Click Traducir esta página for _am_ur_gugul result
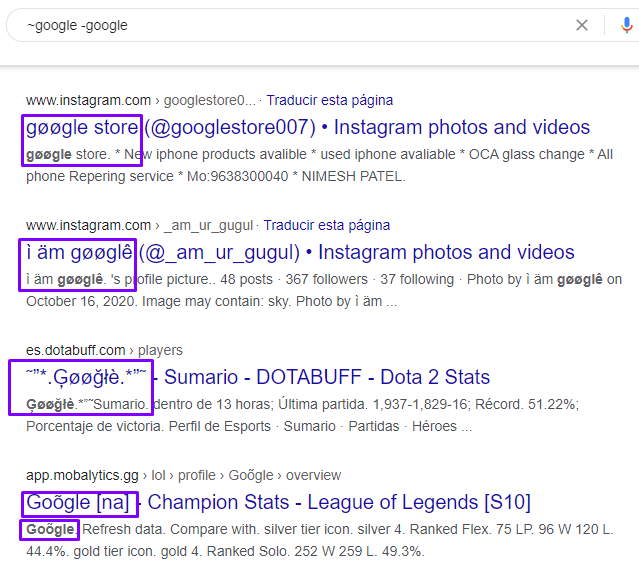 (x=327, y=225)
